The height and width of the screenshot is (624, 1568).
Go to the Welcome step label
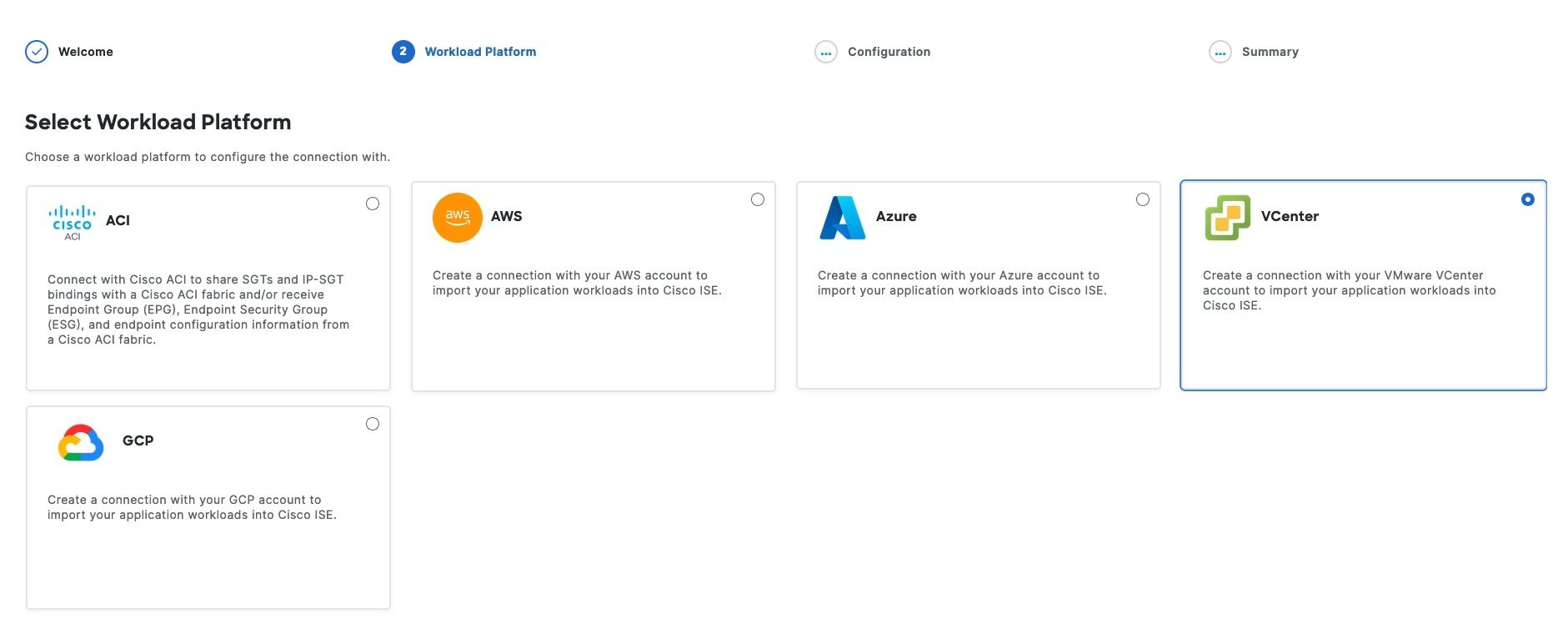86,52
